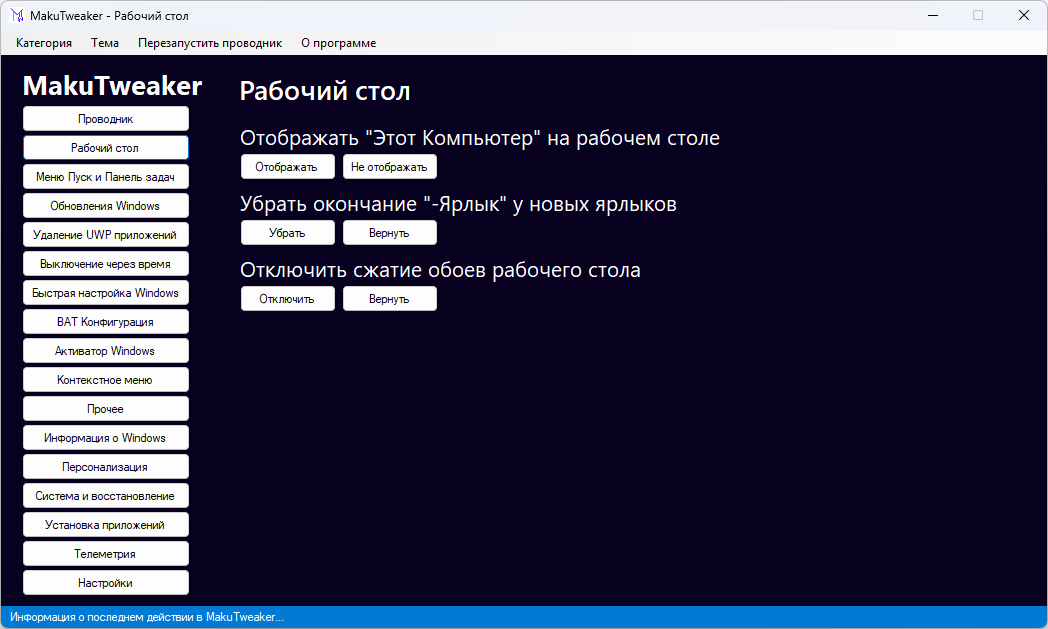
Task: Go to the Проводник category
Action: (106, 119)
